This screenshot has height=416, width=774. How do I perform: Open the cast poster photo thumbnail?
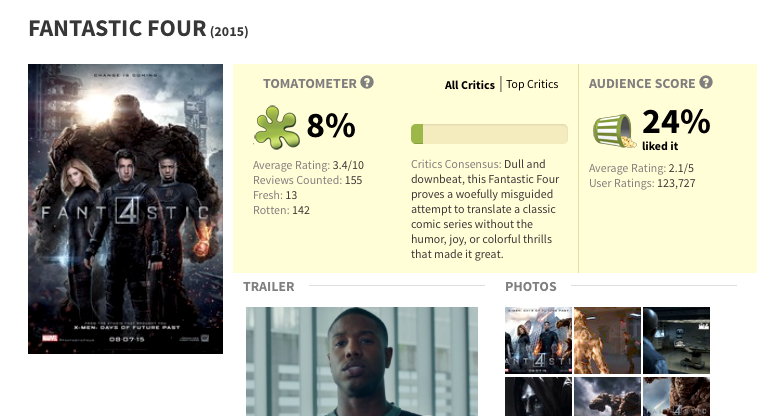click(x=538, y=340)
